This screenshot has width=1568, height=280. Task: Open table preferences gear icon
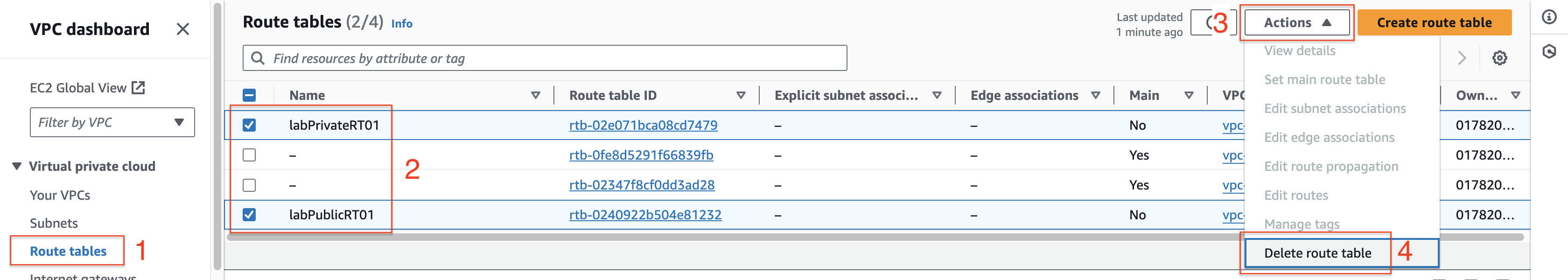point(1499,58)
